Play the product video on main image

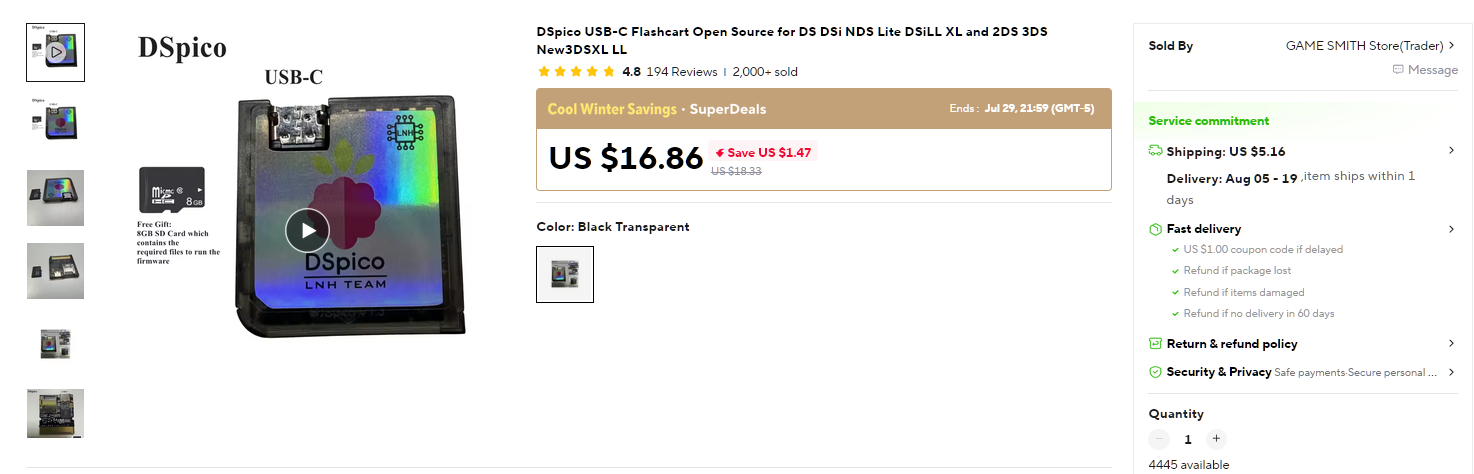(x=307, y=231)
